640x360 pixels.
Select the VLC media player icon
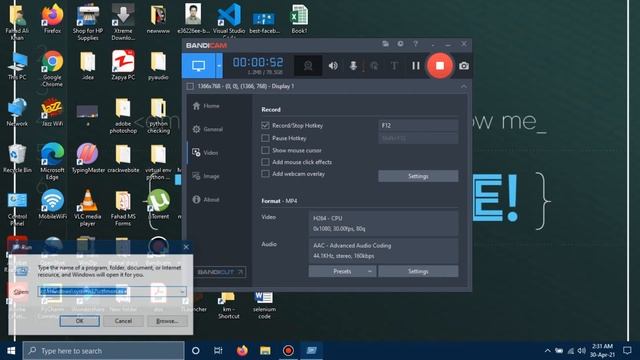coord(87,208)
